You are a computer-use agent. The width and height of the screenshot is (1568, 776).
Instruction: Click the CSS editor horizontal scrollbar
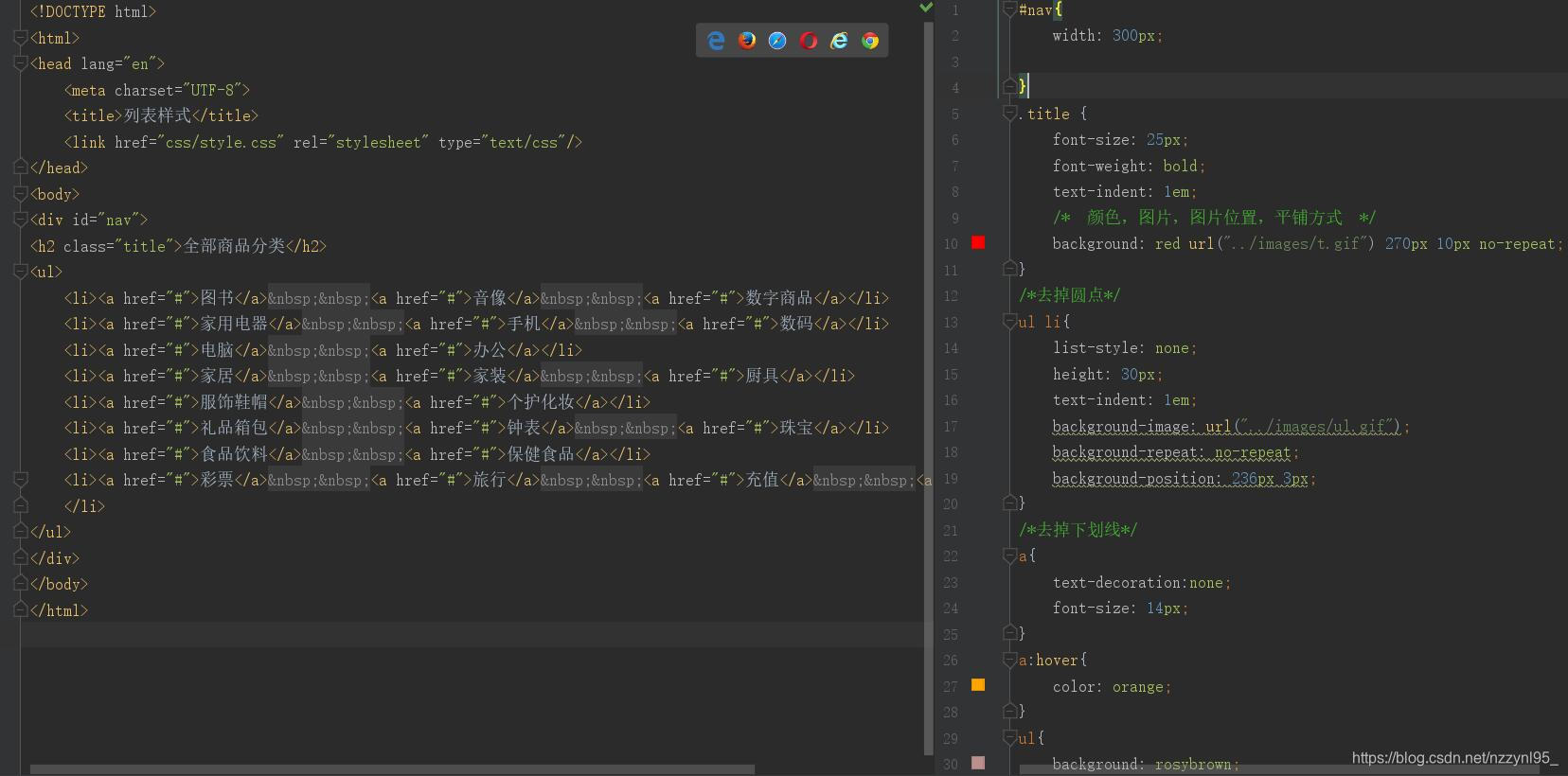click(x=1280, y=769)
